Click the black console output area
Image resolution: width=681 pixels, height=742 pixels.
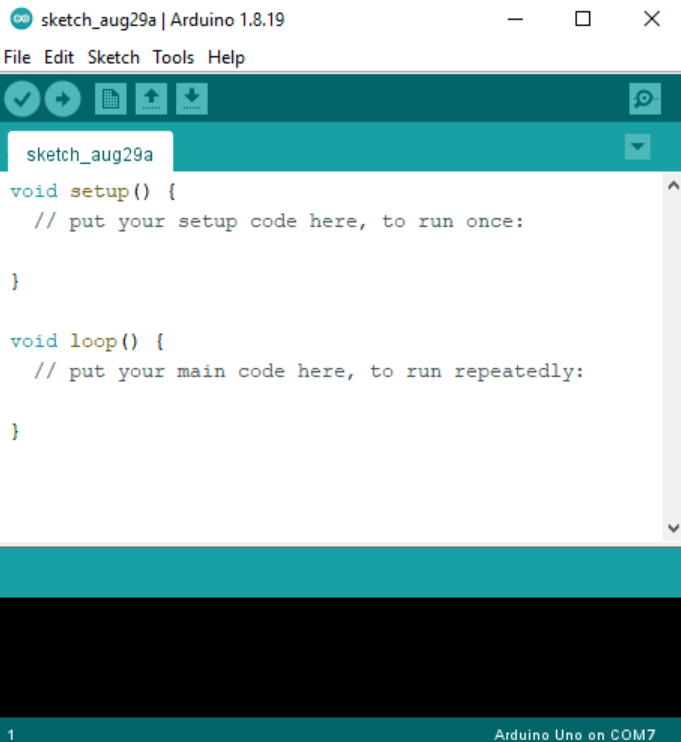(x=340, y=656)
